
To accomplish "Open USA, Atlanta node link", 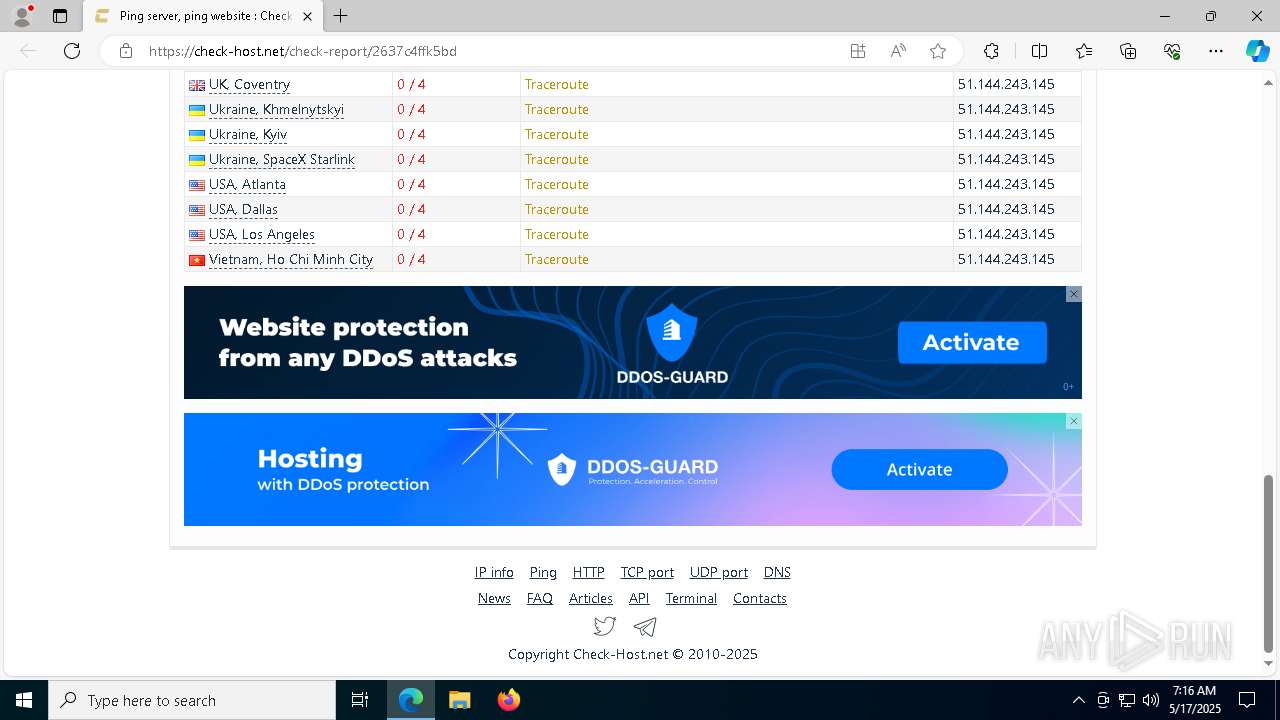I will (x=247, y=184).
